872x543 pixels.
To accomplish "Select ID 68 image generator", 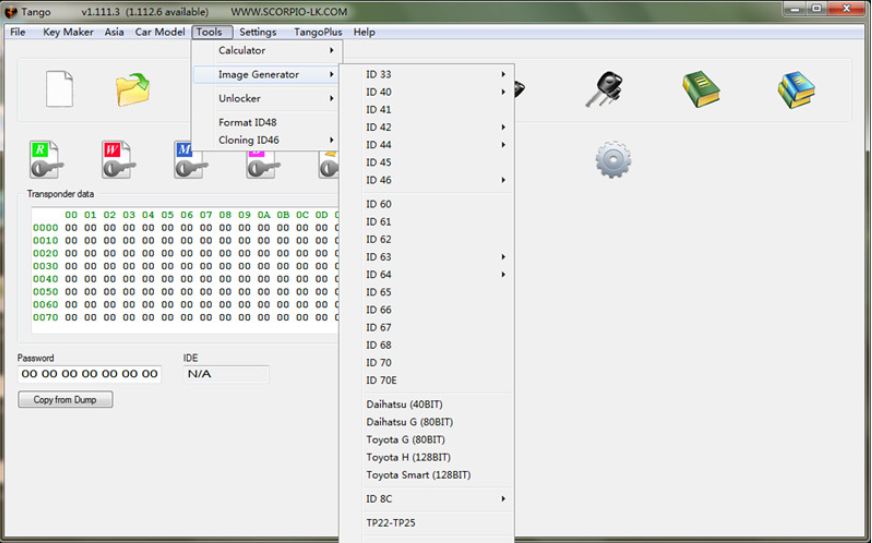I will coord(427,345).
